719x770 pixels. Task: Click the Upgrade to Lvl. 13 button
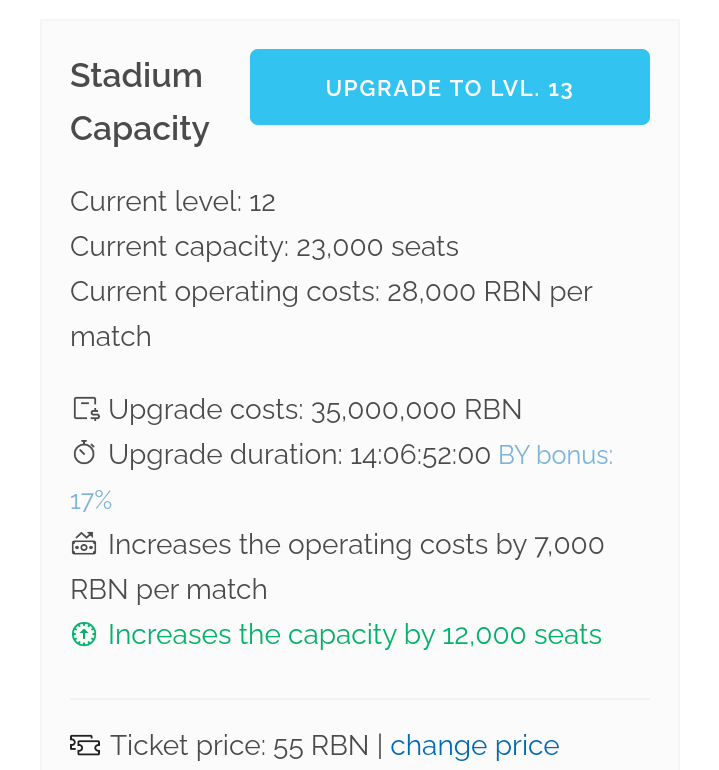(x=449, y=87)
